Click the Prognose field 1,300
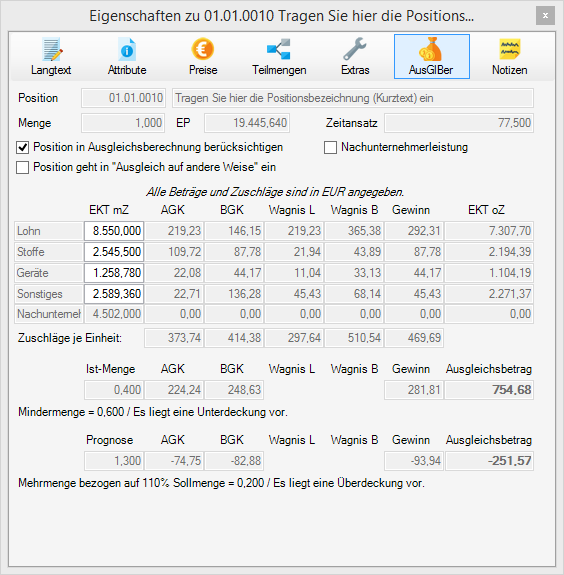 coord(114,461)
